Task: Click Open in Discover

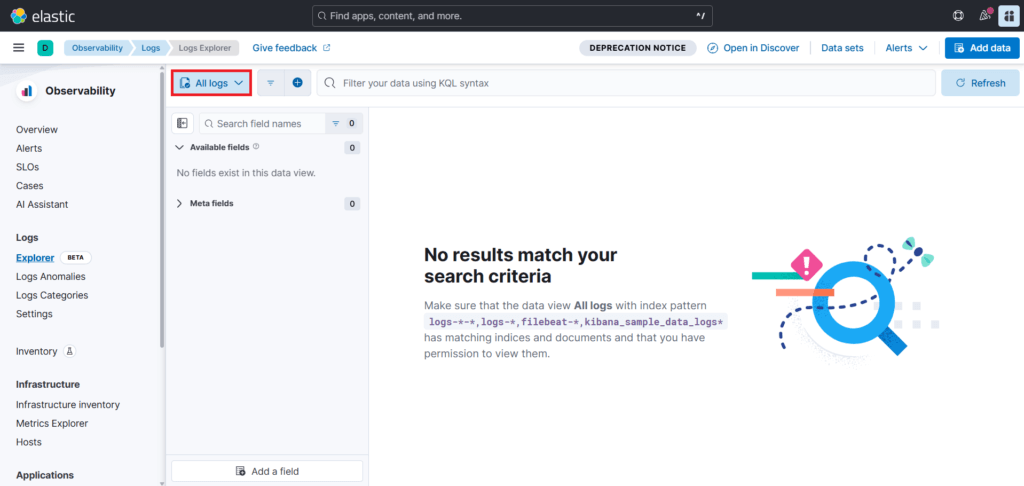Action: (753, 48)
